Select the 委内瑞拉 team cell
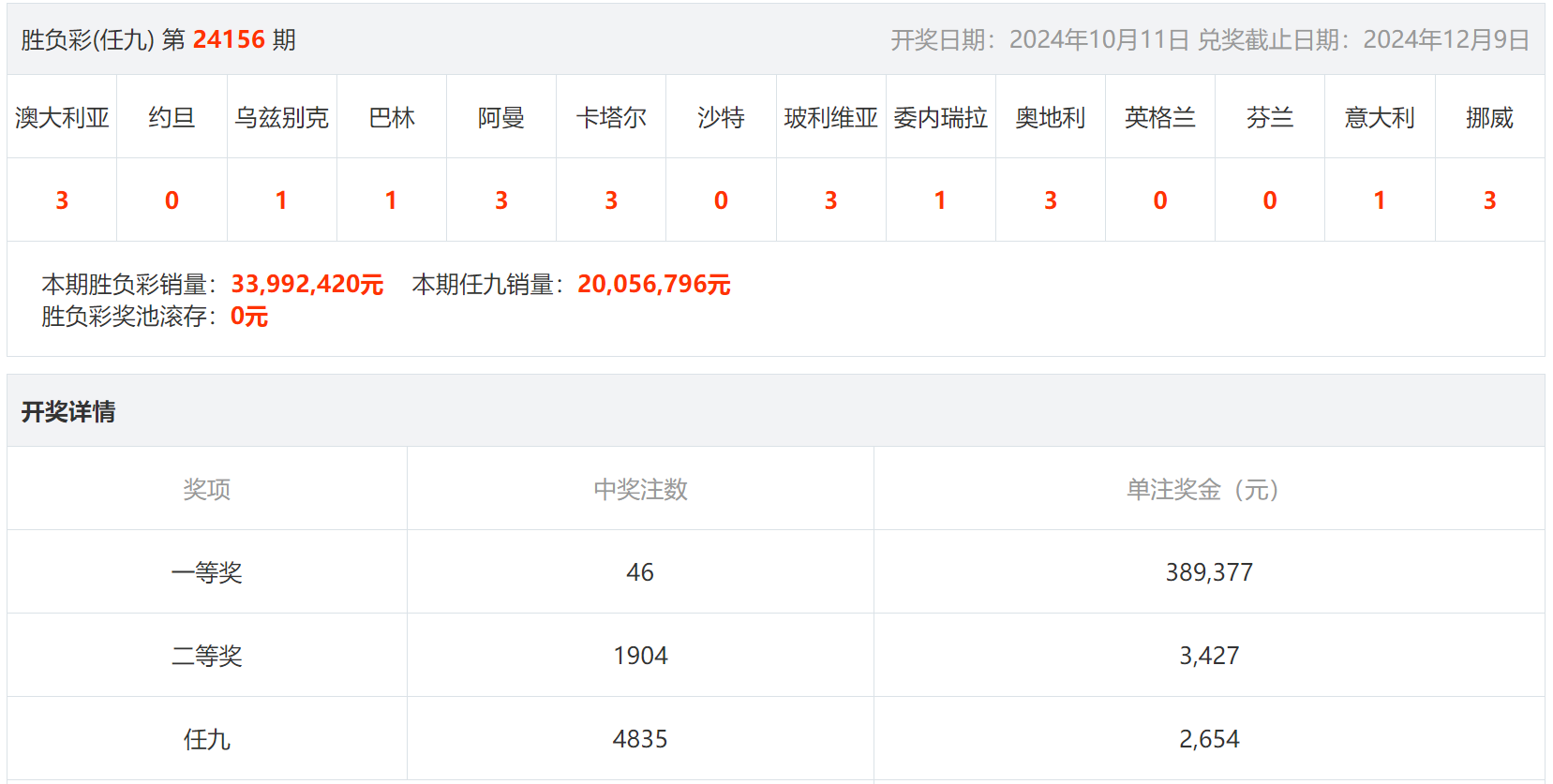Image resolution: width=1553 pixels, height=784 pixels. 940,117
